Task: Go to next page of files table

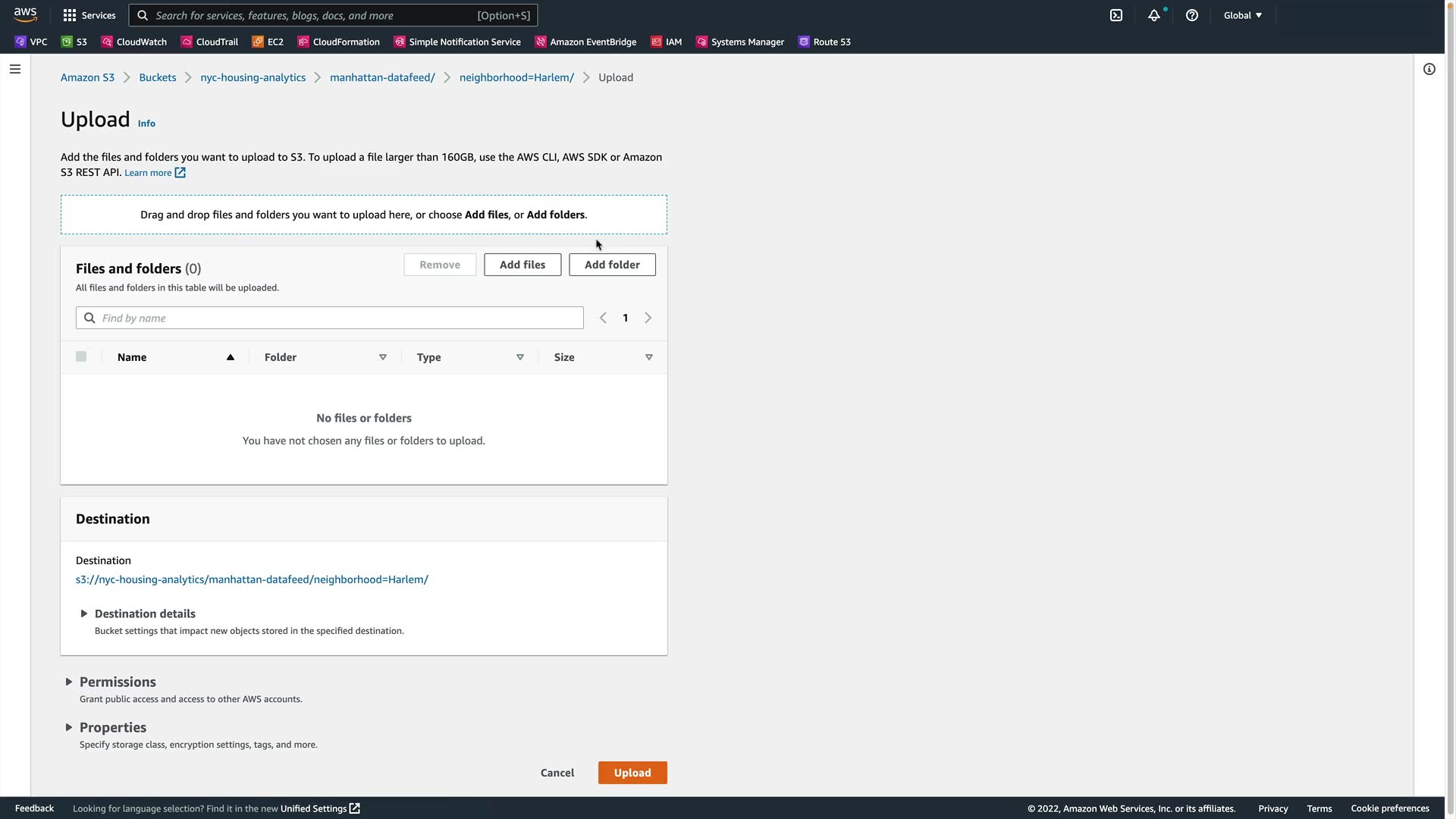Action: coord(648,318)
